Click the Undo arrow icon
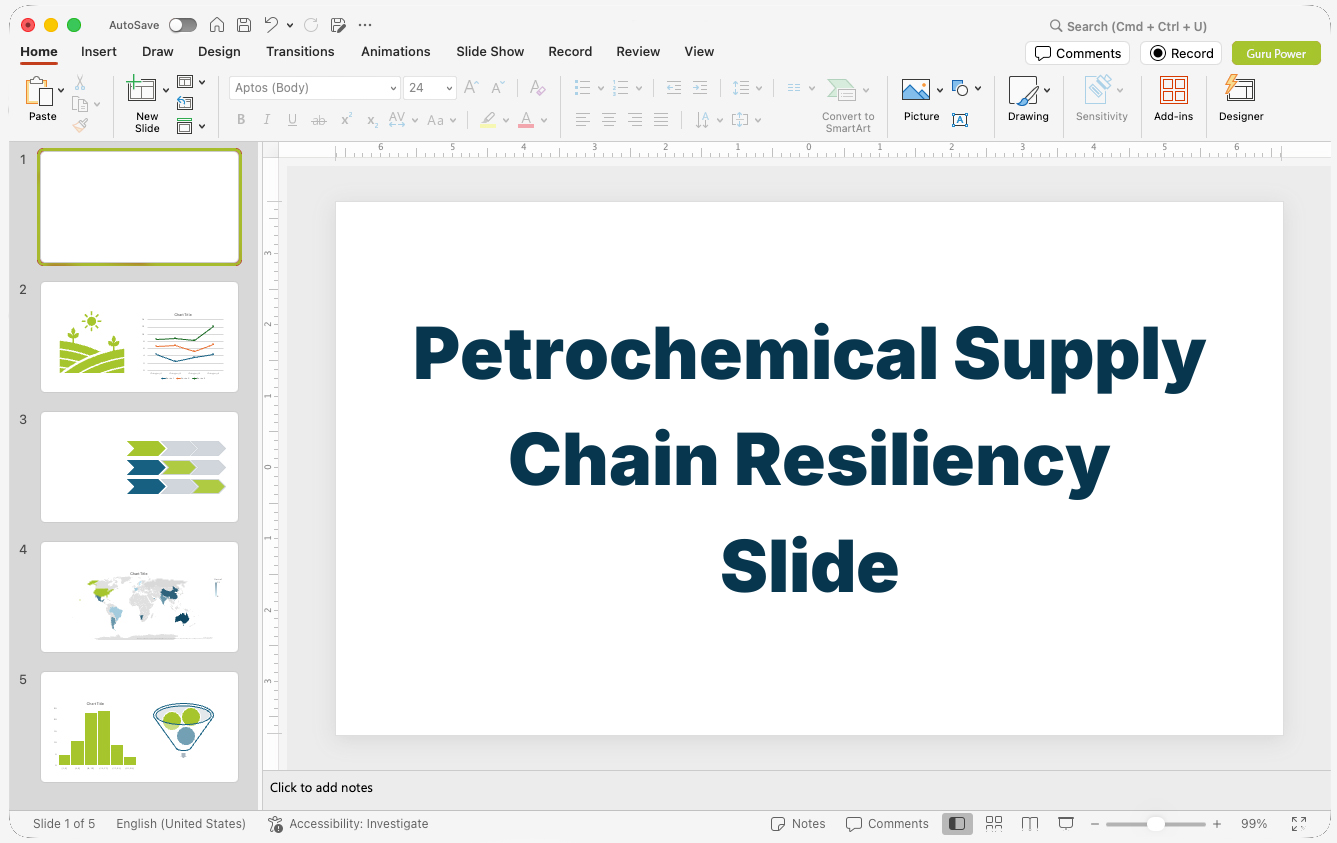This screenshot has height=843, width=1337. 272,25
